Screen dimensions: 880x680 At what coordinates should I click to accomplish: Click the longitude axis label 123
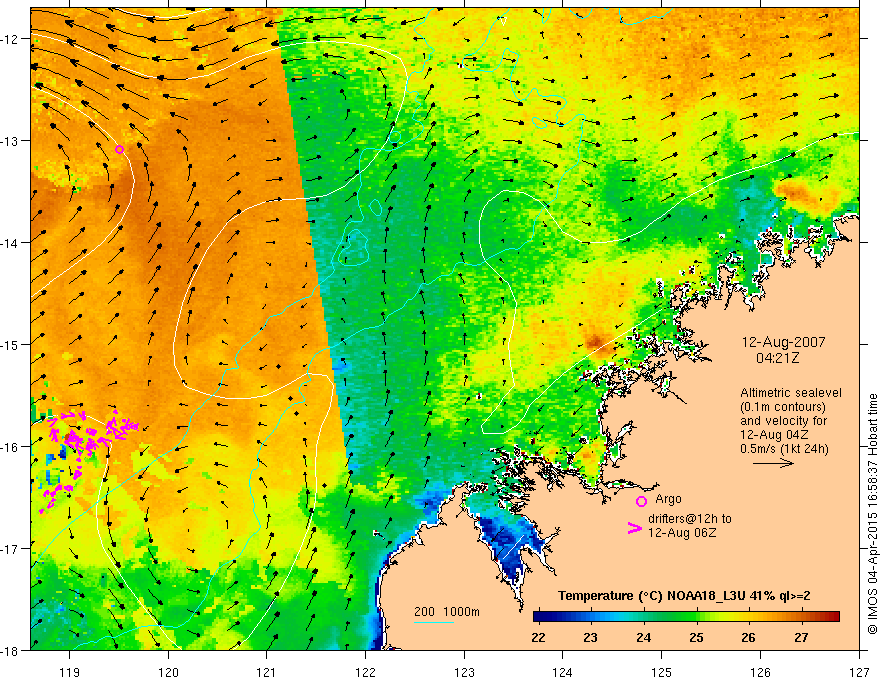pyautogui.click(x=464, y=672)
